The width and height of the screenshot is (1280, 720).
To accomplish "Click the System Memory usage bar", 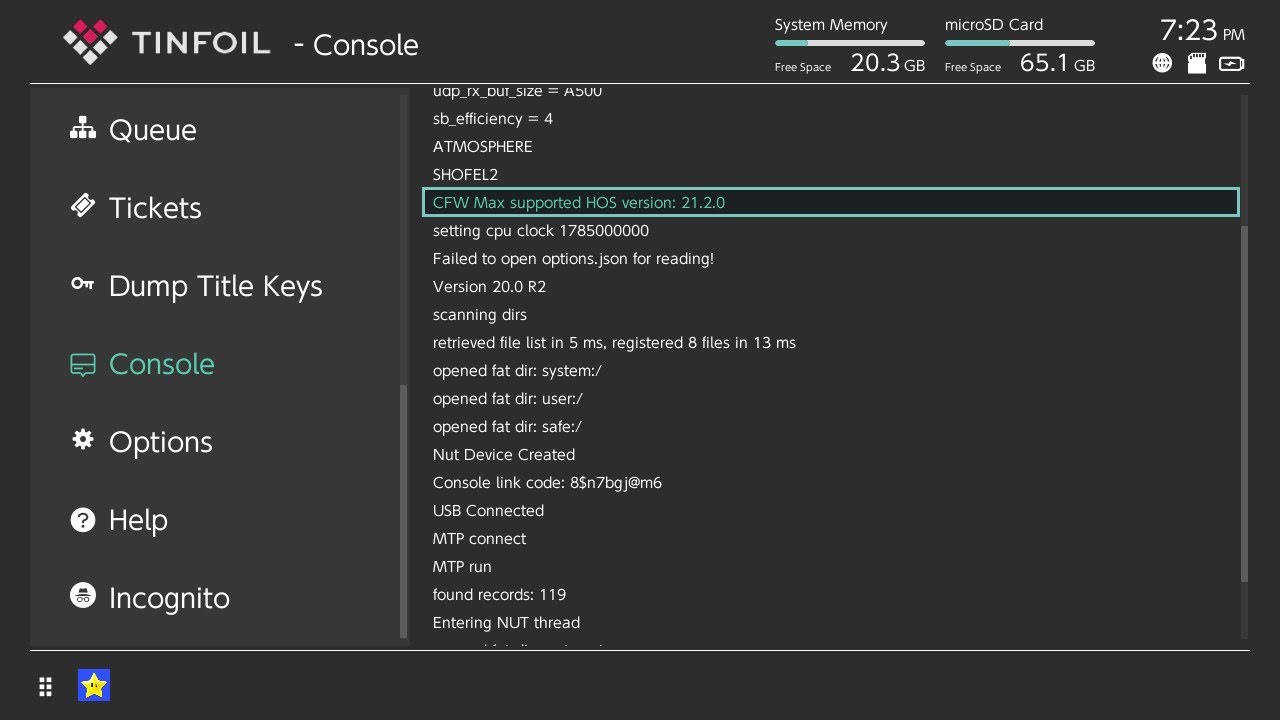I will click(x=850, y=43).
